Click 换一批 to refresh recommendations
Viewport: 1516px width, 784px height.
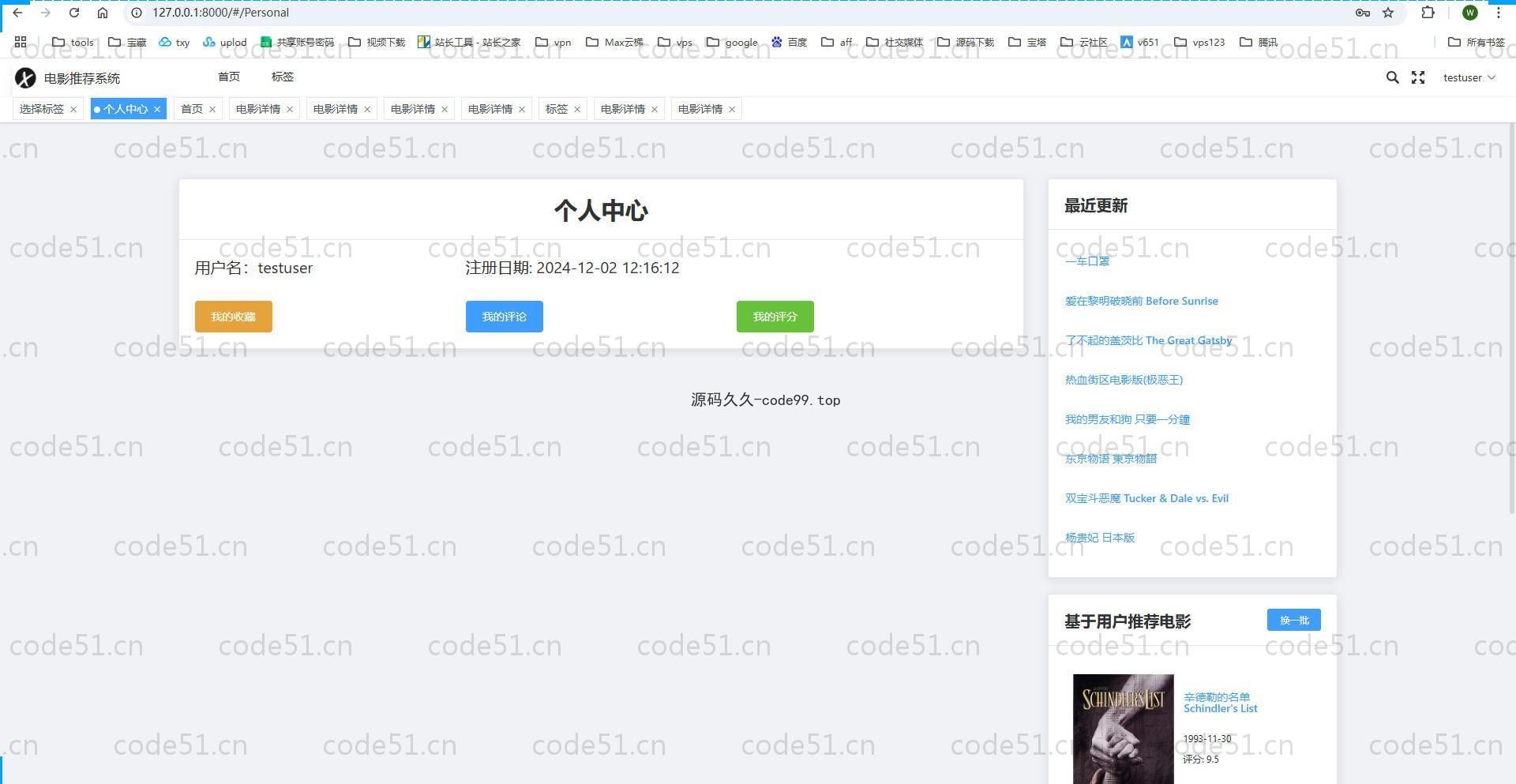tap(1294, 620)
